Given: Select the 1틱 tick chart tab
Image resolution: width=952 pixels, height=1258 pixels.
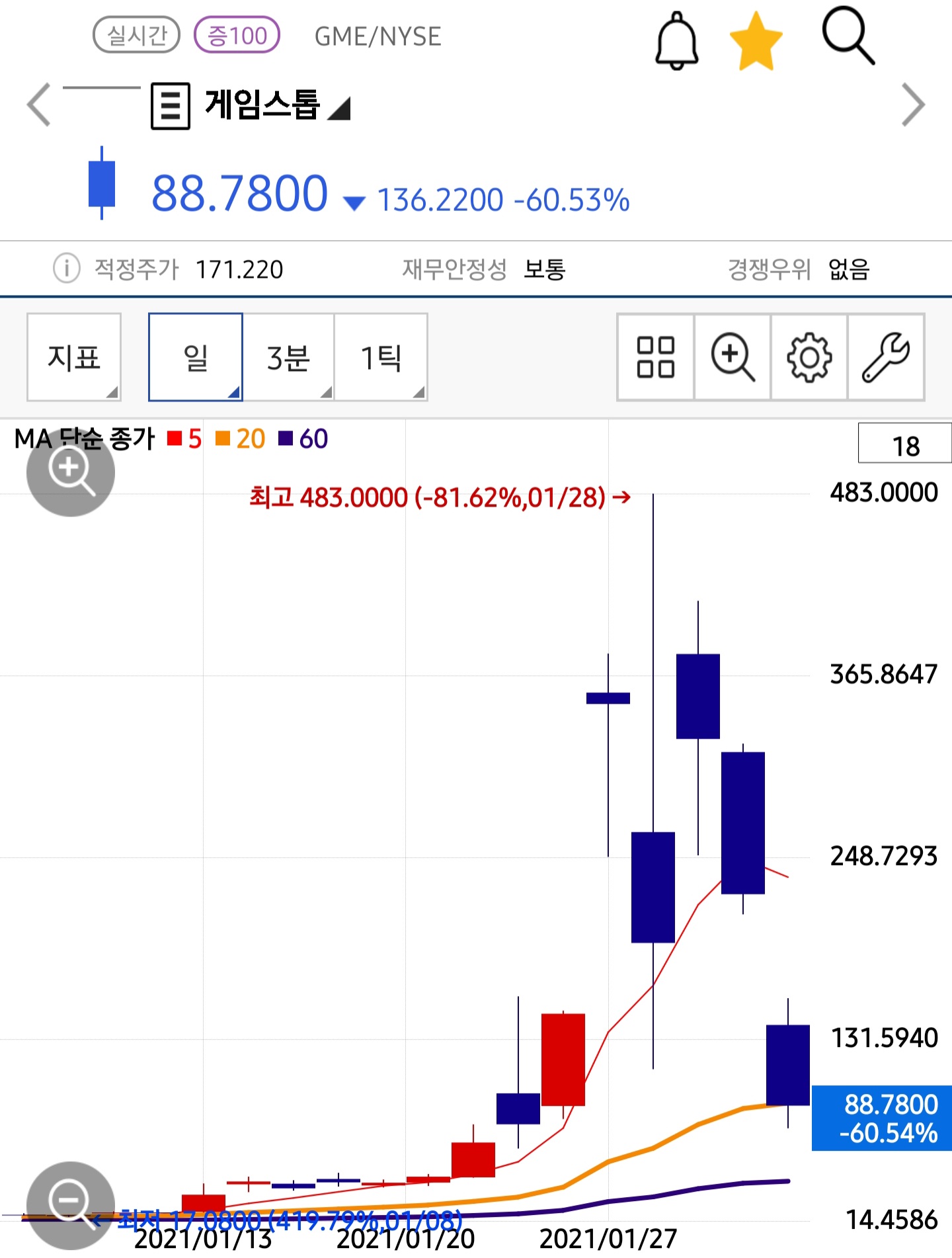Looking at the screenshot, I should tap(381, 357).
